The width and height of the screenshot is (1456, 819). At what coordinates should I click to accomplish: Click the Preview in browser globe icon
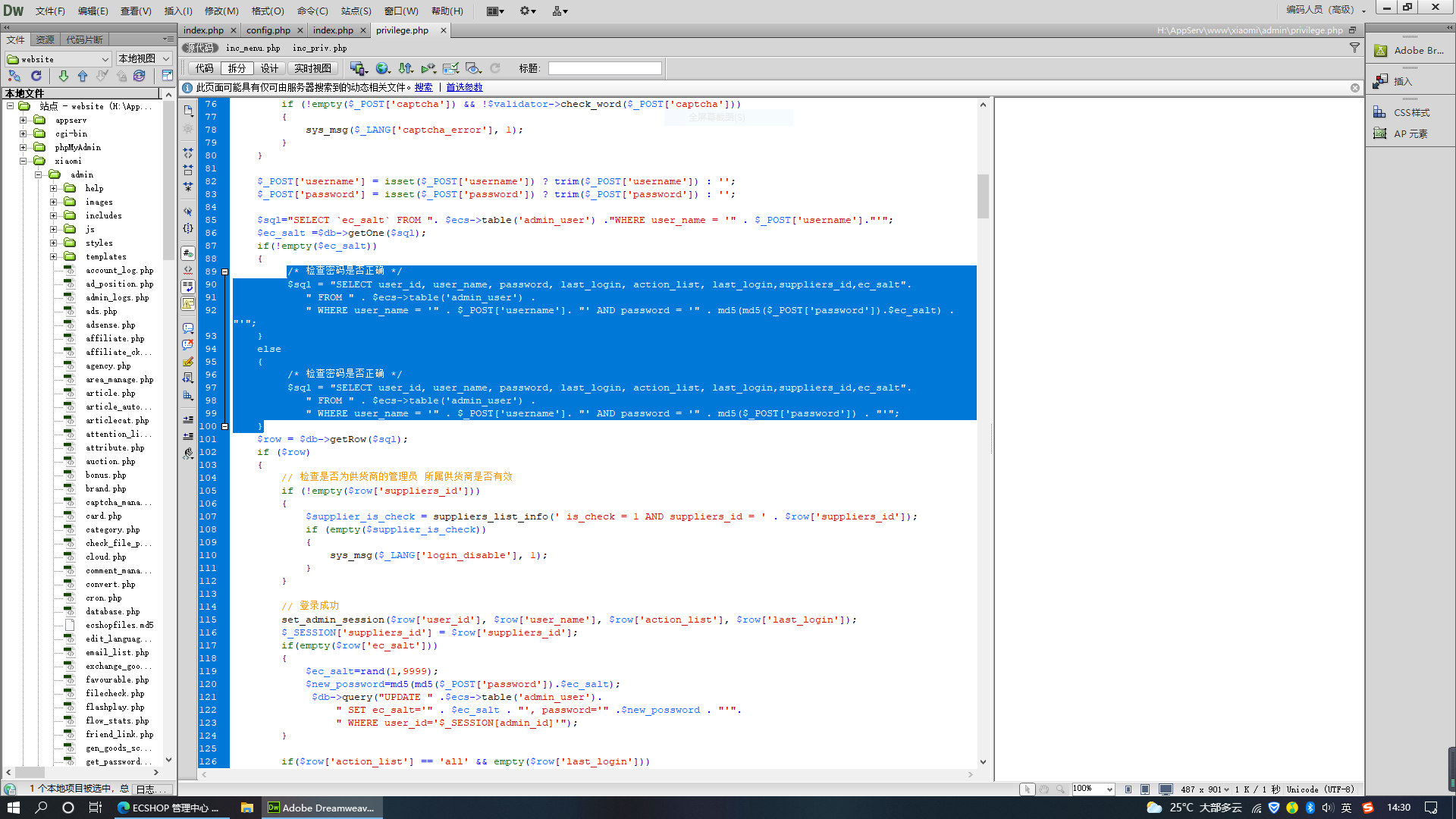coord(382,68)
